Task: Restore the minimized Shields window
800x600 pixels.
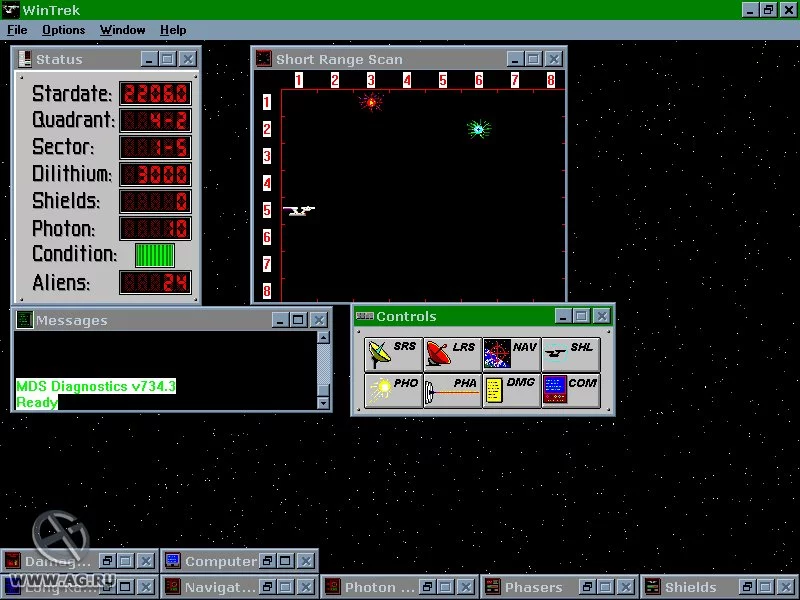Action: 747,587
